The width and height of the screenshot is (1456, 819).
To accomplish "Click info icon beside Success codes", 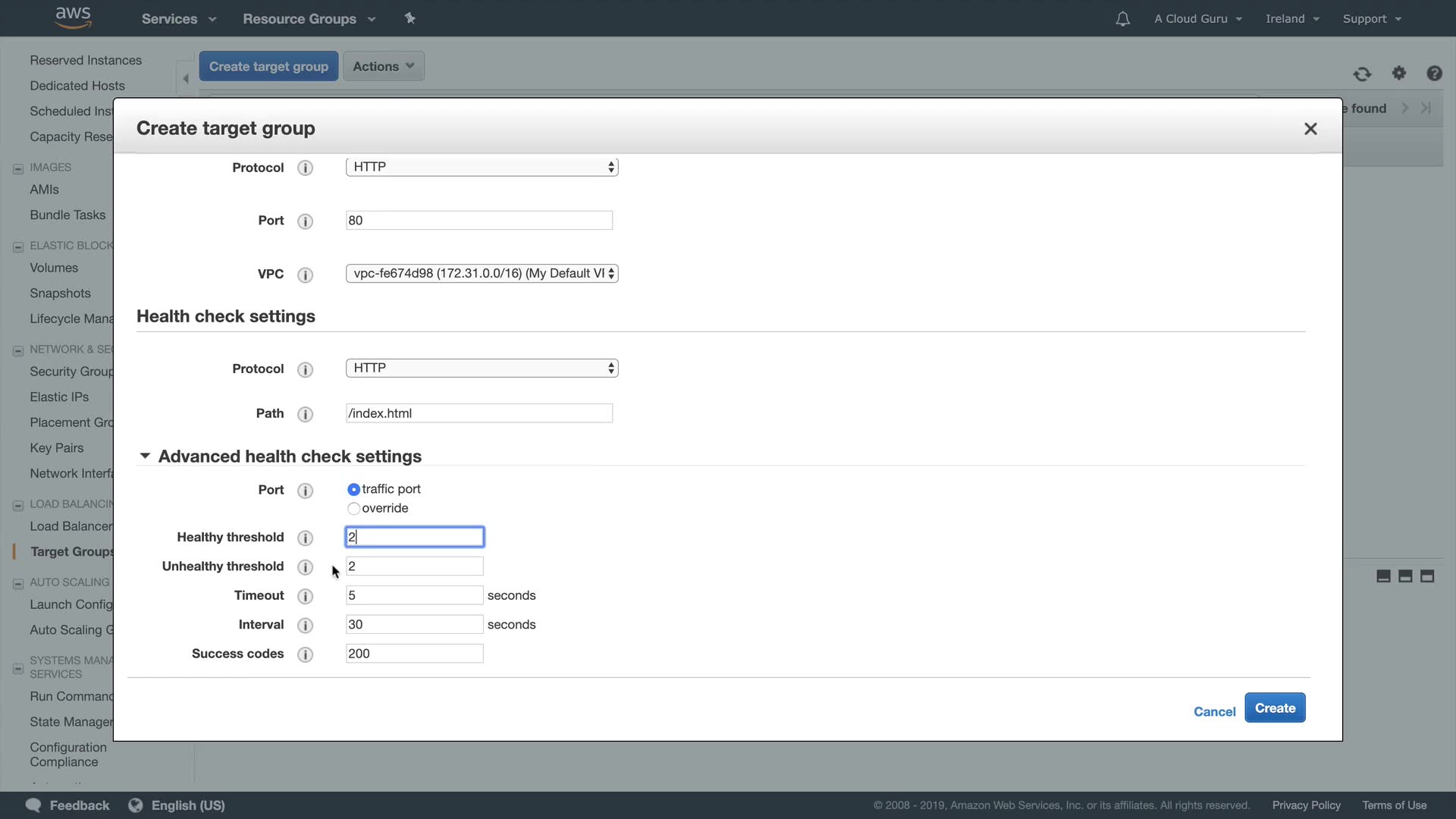I will (x=305, y=654).
